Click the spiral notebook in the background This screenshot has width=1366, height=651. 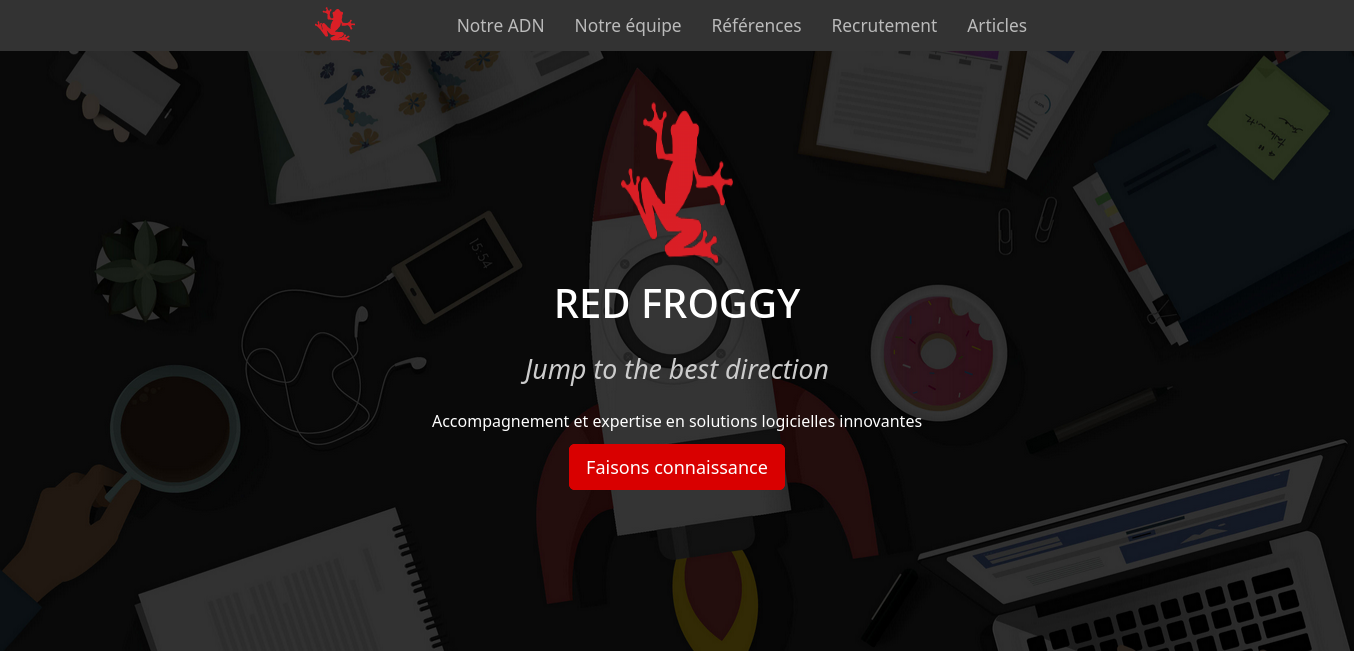(285, 585)
